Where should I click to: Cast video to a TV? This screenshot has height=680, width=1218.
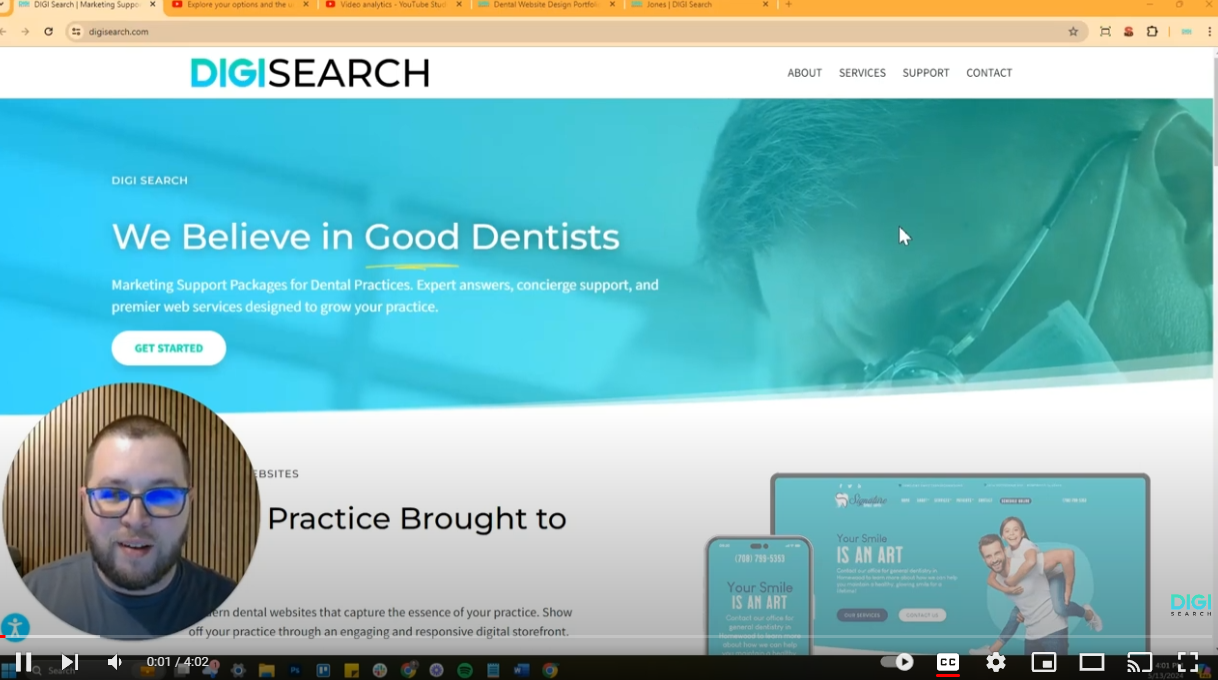coord(1140,662)
